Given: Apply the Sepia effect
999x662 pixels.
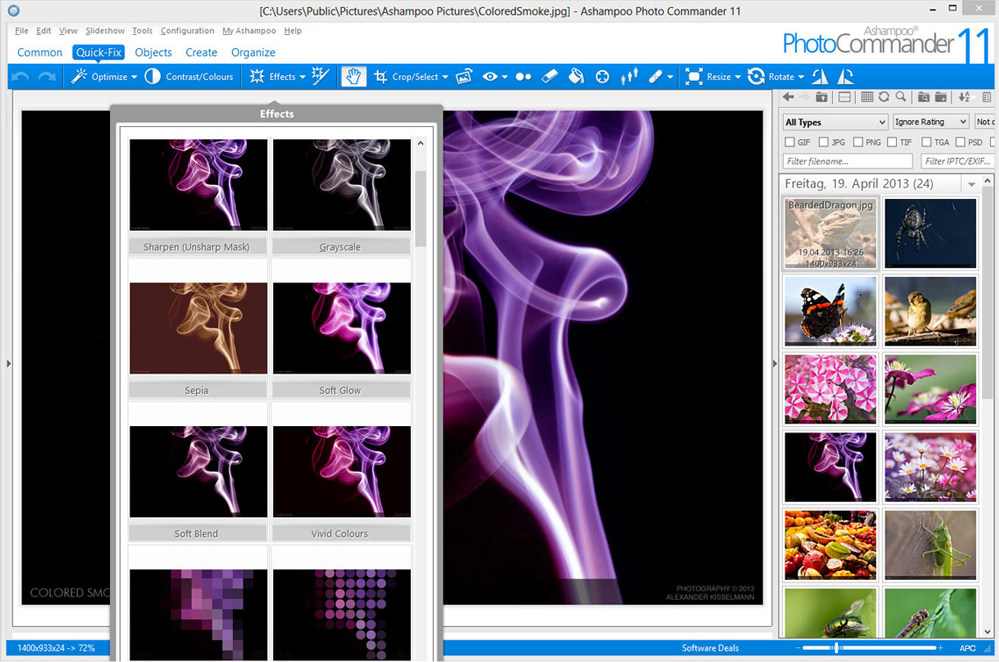Looking at the screenshot, I should (197, 328).
